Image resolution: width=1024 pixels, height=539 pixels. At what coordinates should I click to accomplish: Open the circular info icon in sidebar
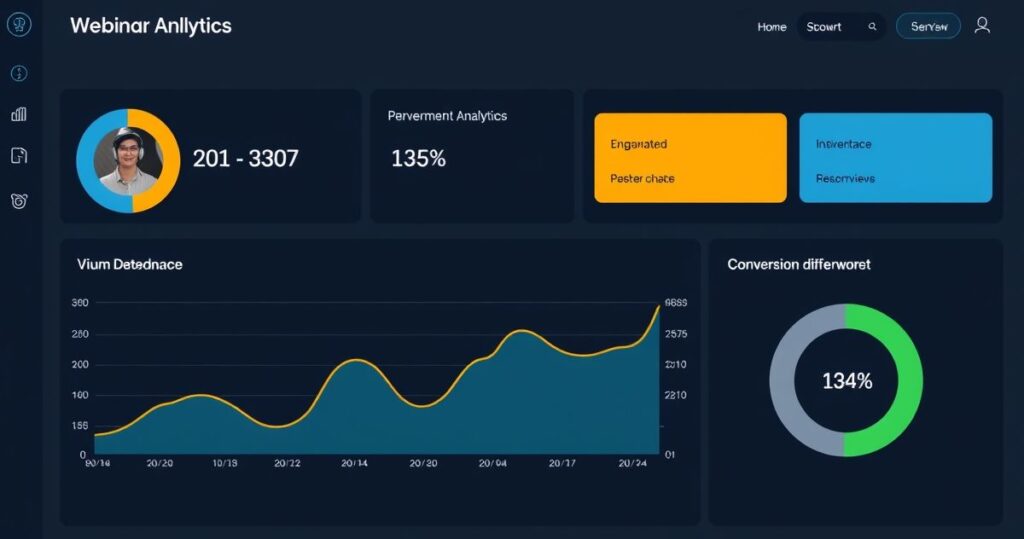click(19, 73)
